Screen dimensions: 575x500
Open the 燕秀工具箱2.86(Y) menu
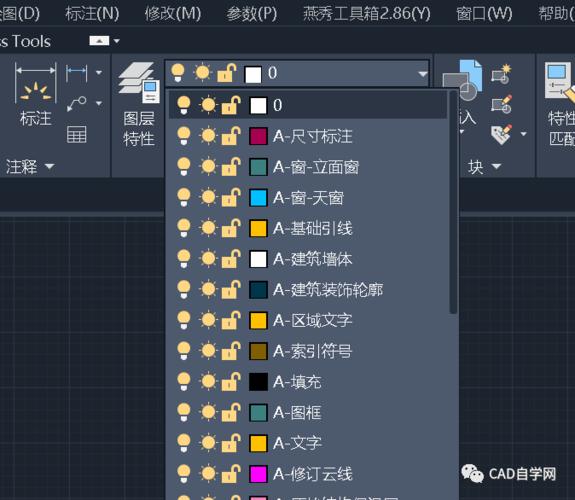click(366, 14)
